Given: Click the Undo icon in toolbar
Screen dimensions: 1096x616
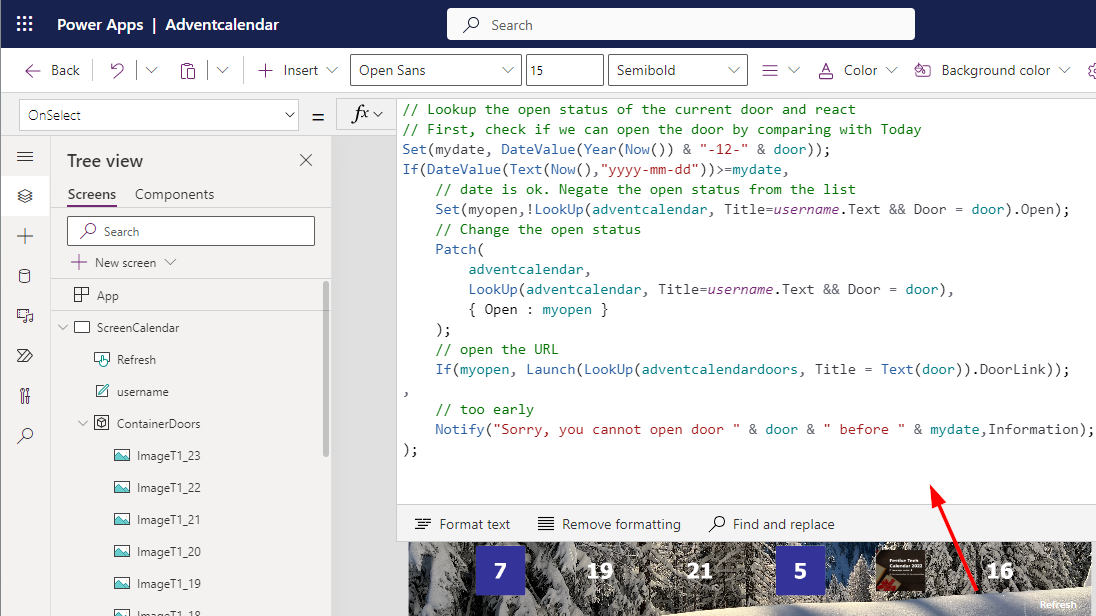Looking at the screenshot, I should pos(117,70).
